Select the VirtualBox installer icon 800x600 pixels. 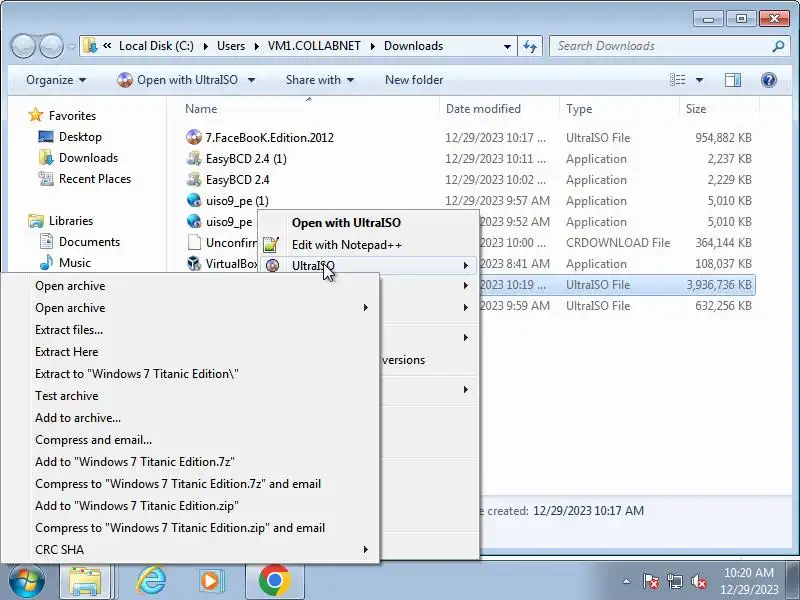pyautogui.click(x=194, y=263)
